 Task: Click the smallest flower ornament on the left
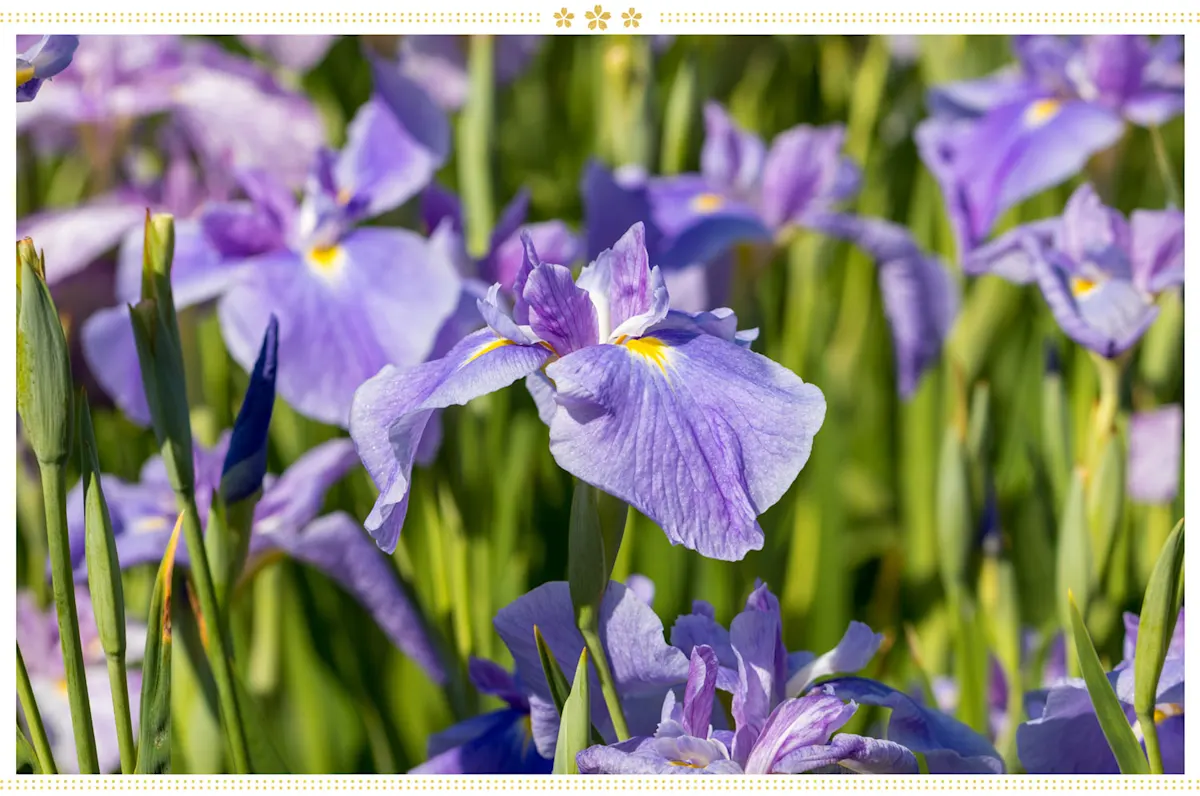(563, 17)
